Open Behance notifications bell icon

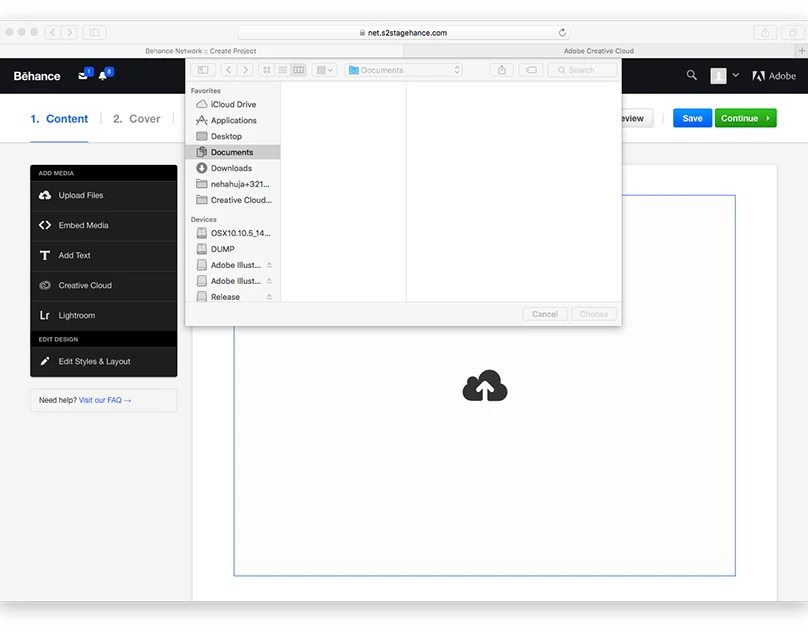click(103, 76)
